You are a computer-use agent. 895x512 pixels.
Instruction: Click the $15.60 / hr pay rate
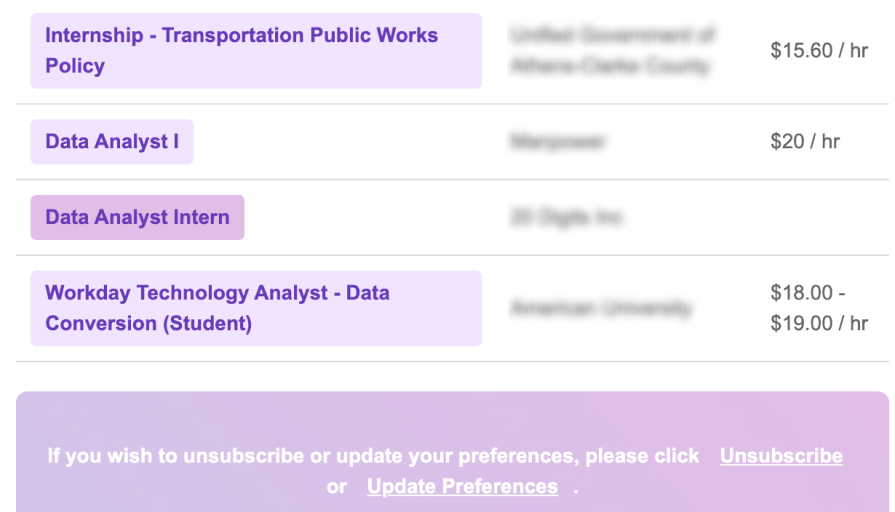819,51
